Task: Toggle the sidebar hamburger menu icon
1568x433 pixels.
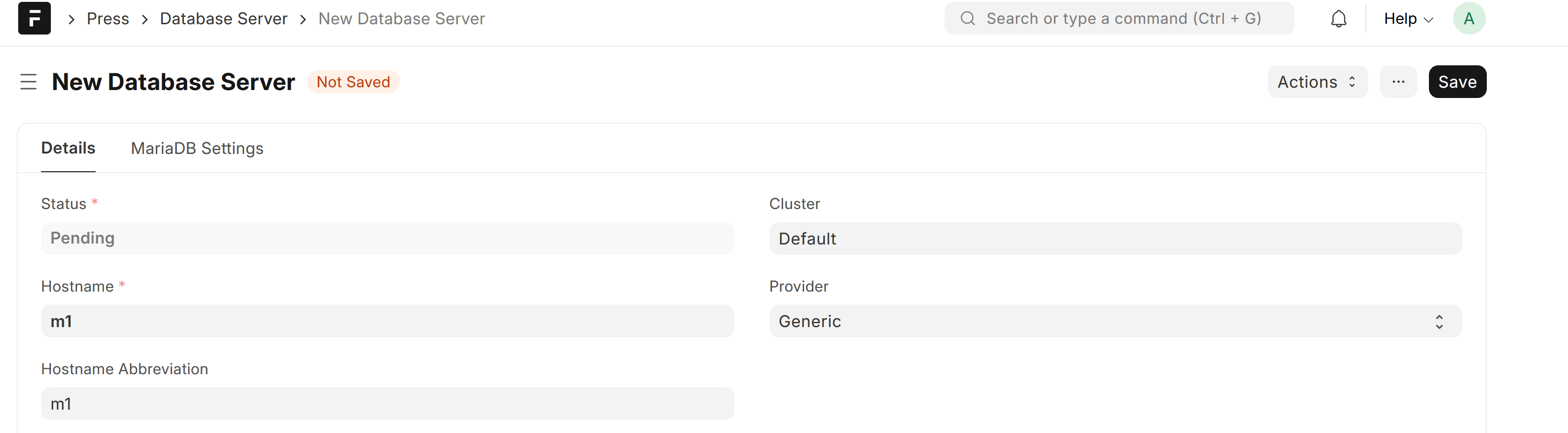Action: (28, 82)
